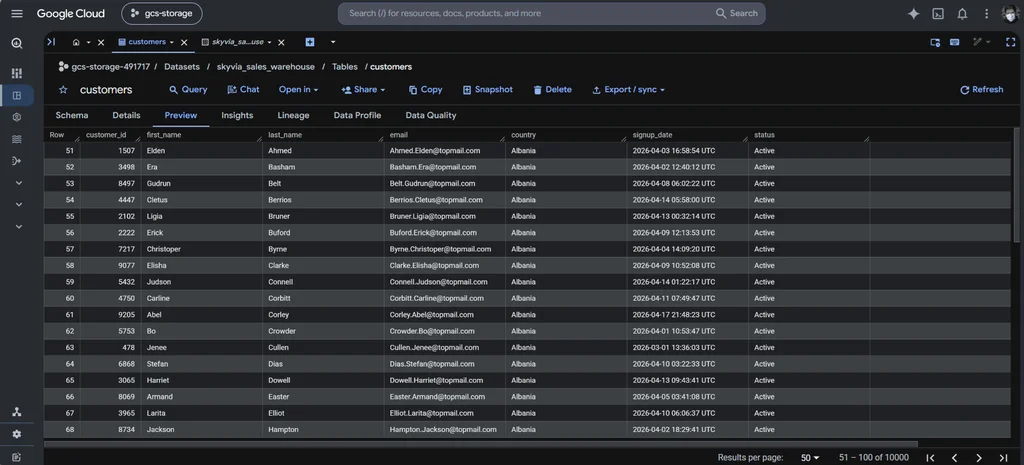The height and width of the screenshot is (465, 1024).
Task: Activate Cloud Shell terminal icon
Action: [938, 14]
